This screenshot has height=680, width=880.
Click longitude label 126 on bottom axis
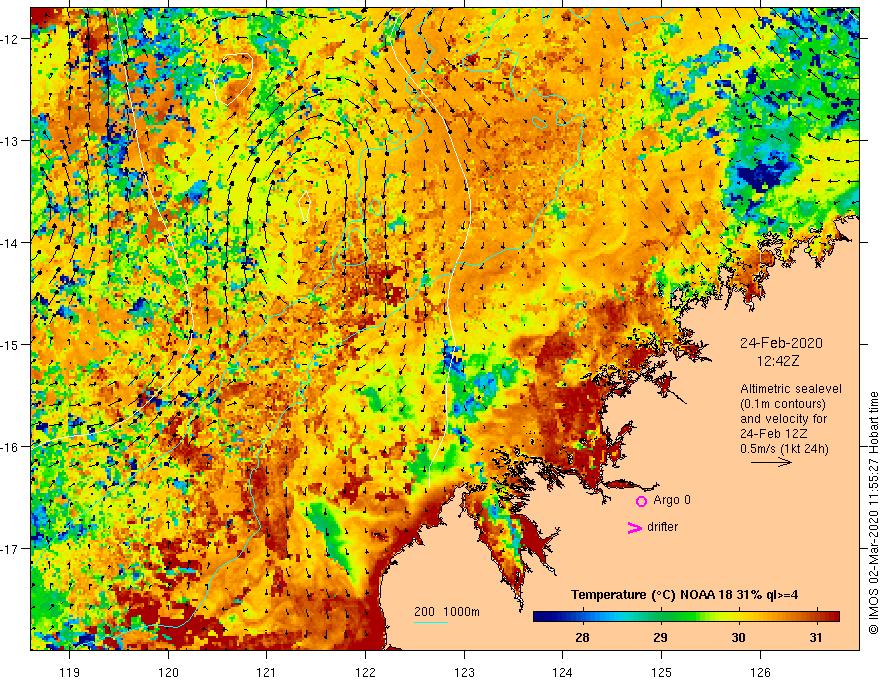click(760, 672)
